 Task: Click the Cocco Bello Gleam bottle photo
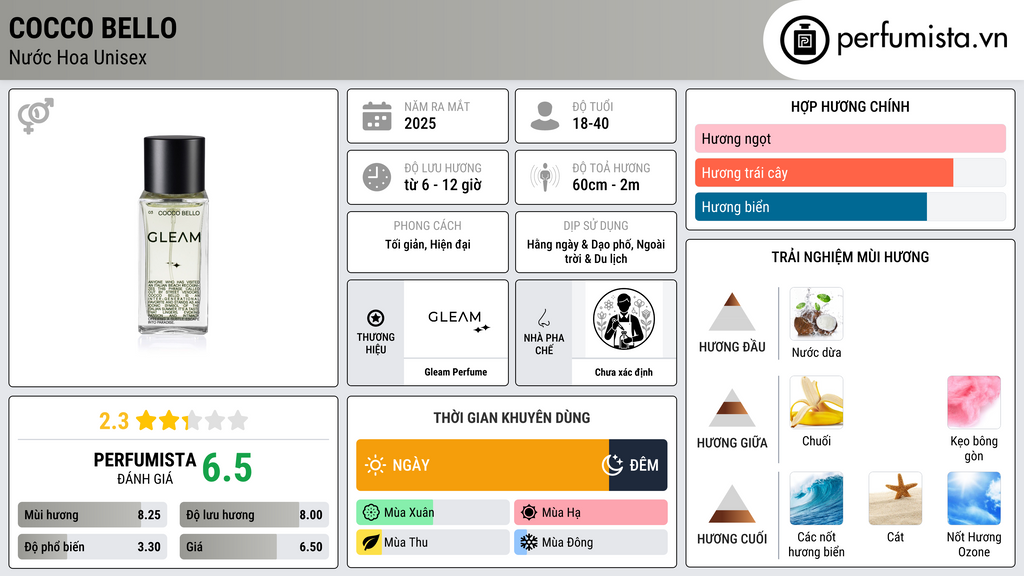coord(174,235)
